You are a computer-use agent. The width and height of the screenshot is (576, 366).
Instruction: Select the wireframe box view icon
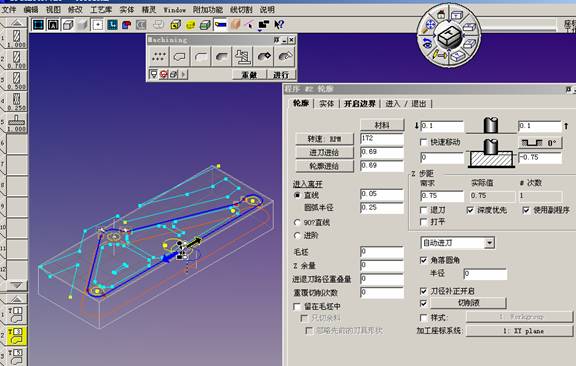pos(68,25)
